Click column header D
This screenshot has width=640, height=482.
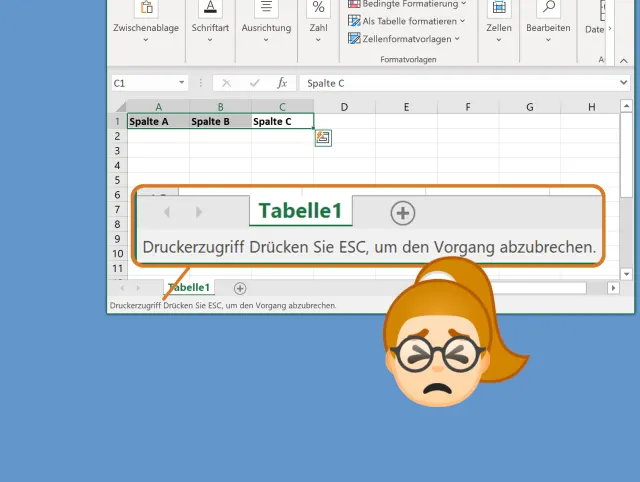point(344,107)
